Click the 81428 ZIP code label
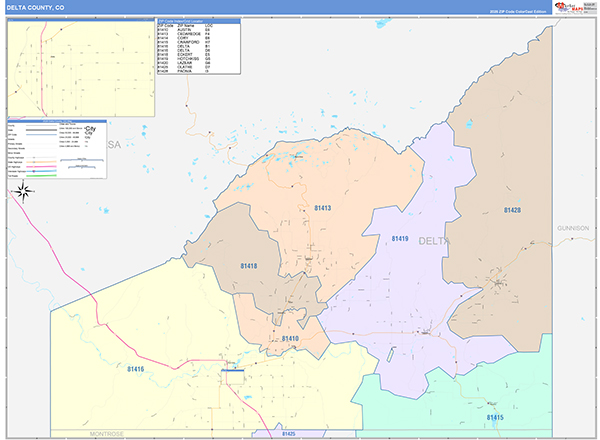The height and width of the screenshot is (440, 600). pyautogui.click(x=512, y=210)
